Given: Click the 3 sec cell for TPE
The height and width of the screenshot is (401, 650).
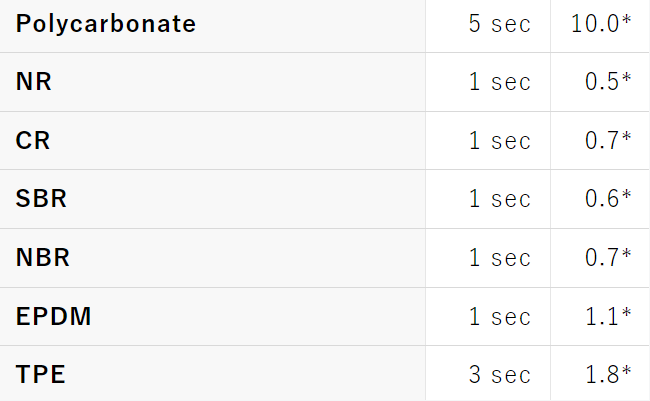Looking at the screenshot, I should tap(488, 374).
